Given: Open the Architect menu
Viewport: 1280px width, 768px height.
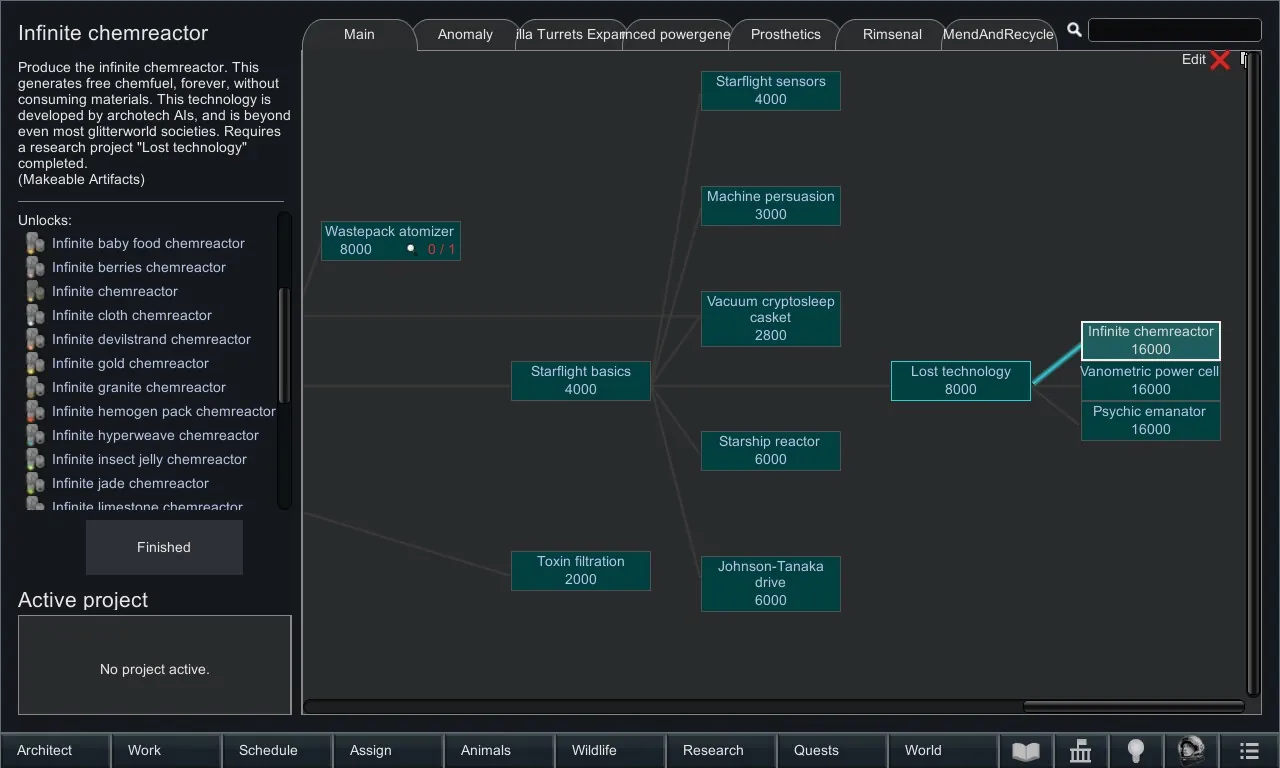Looking at the screenshot, I should pos(45,750).
